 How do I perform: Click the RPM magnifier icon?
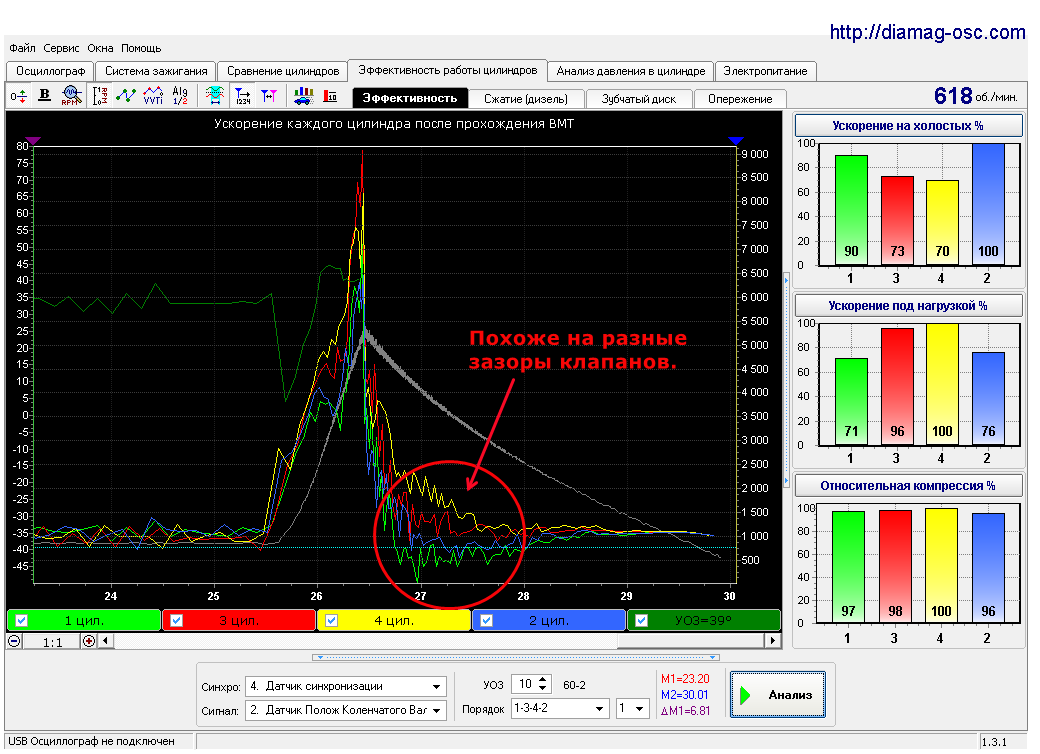coord(72,95)
